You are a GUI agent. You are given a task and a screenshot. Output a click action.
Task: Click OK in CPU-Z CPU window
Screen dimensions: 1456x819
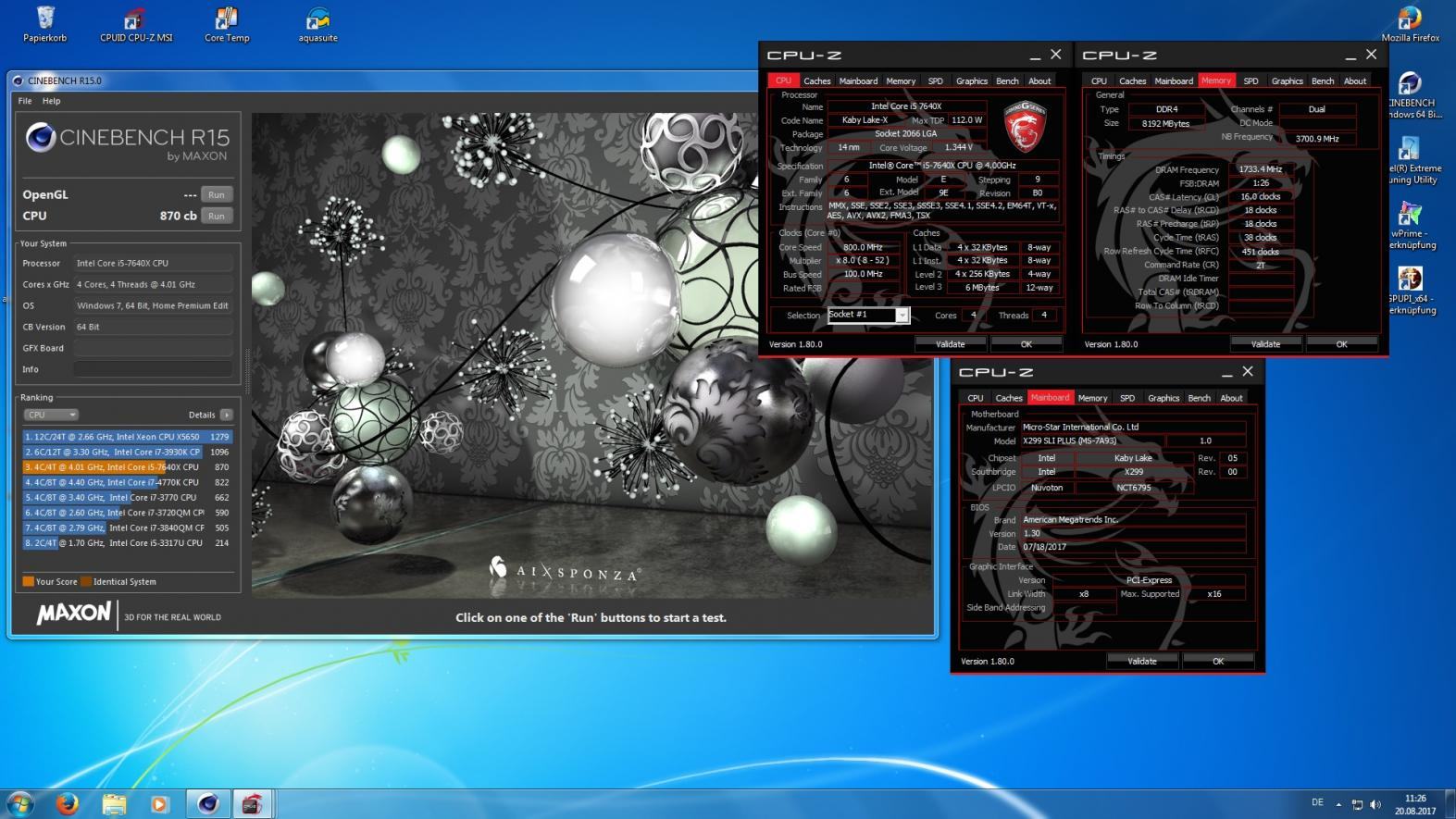1026,344
